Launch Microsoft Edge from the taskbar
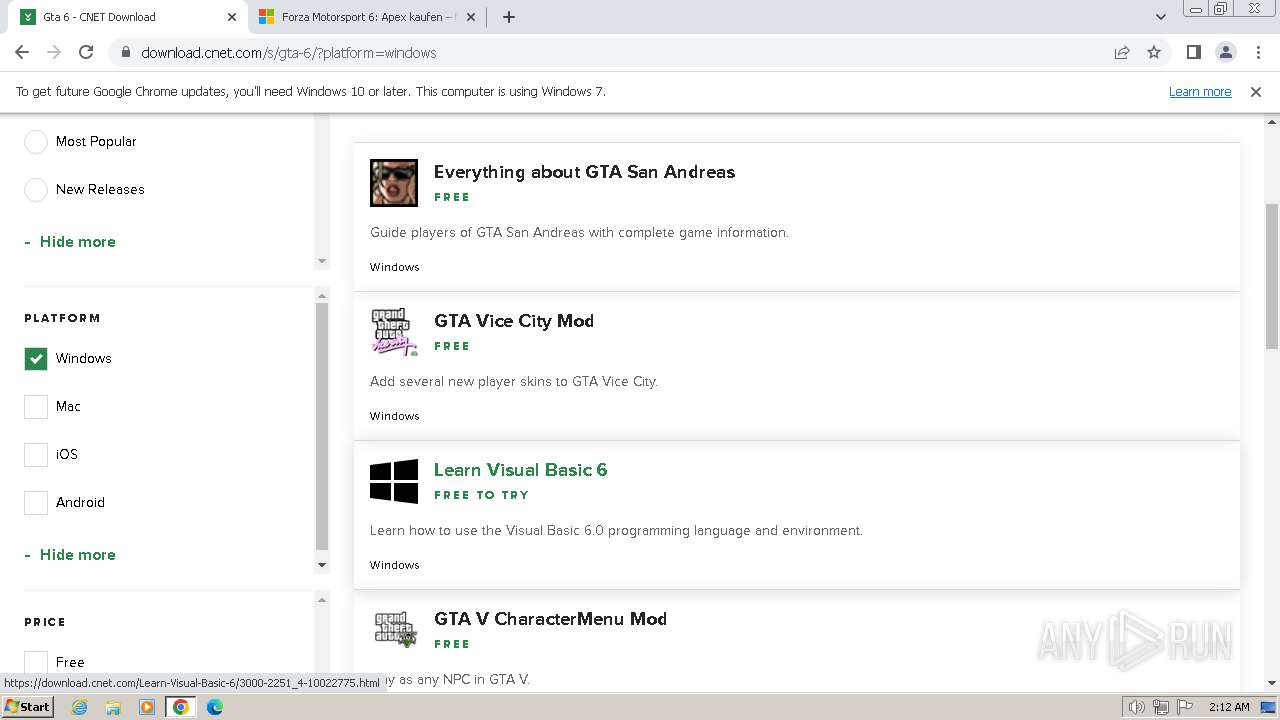 215,707
